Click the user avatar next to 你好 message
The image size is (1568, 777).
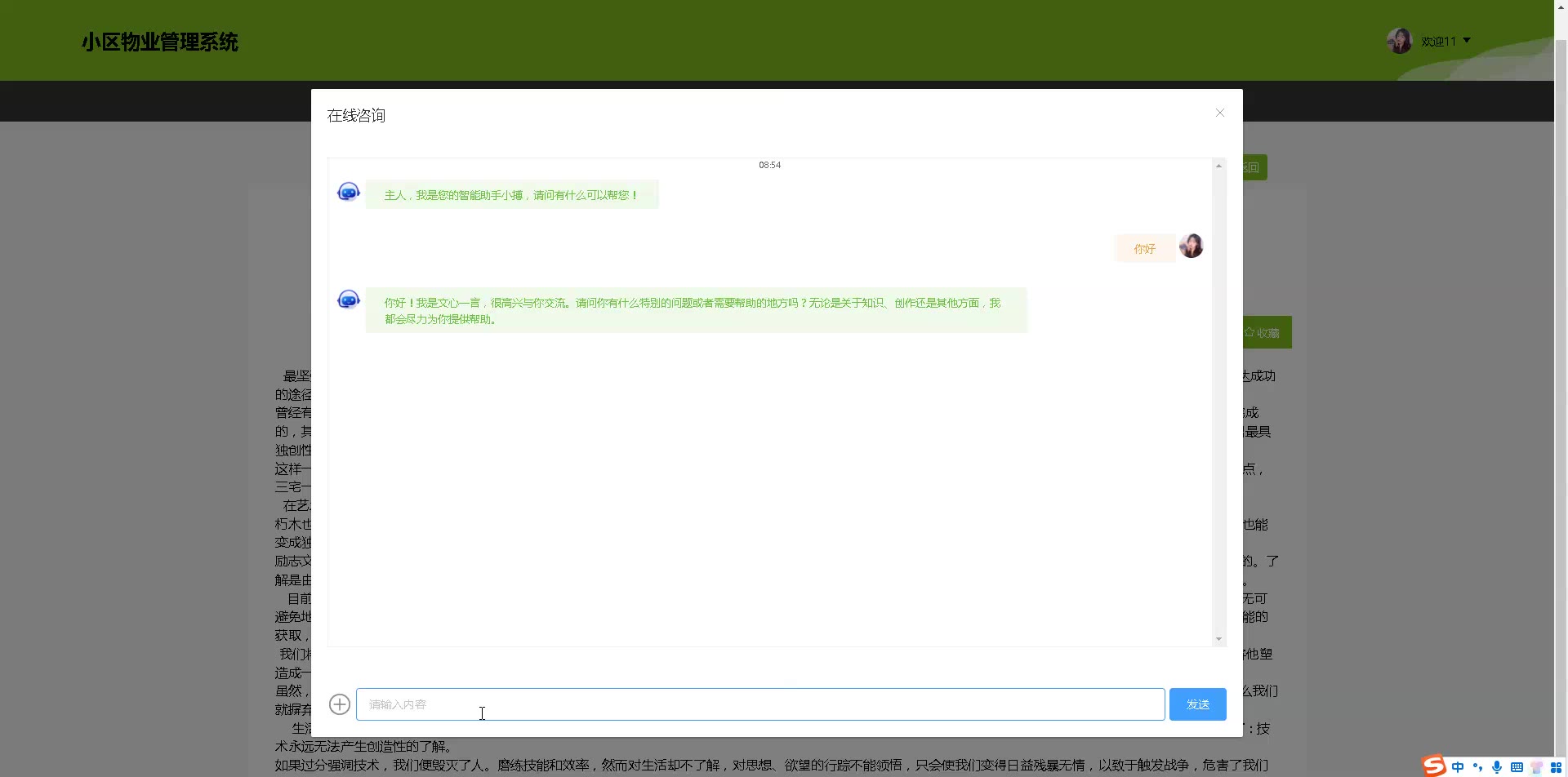(x=1191, y=246)
